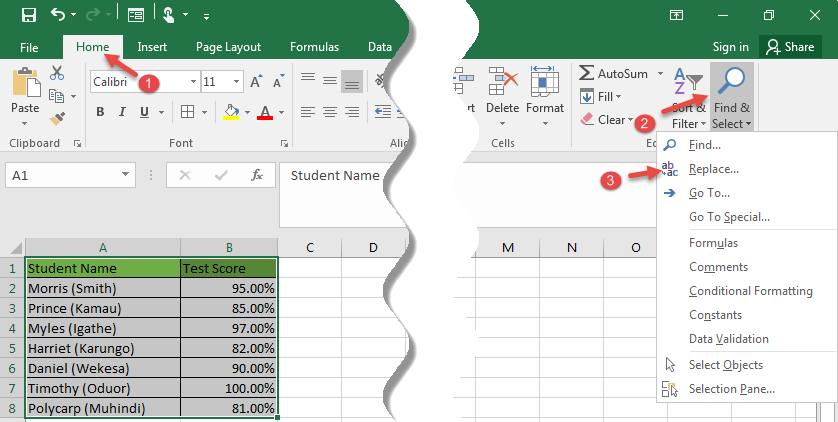The width and height of the screenshot is (838, 422).
Task: Select Data Validation menu entry
Action: tap(747, 339)
